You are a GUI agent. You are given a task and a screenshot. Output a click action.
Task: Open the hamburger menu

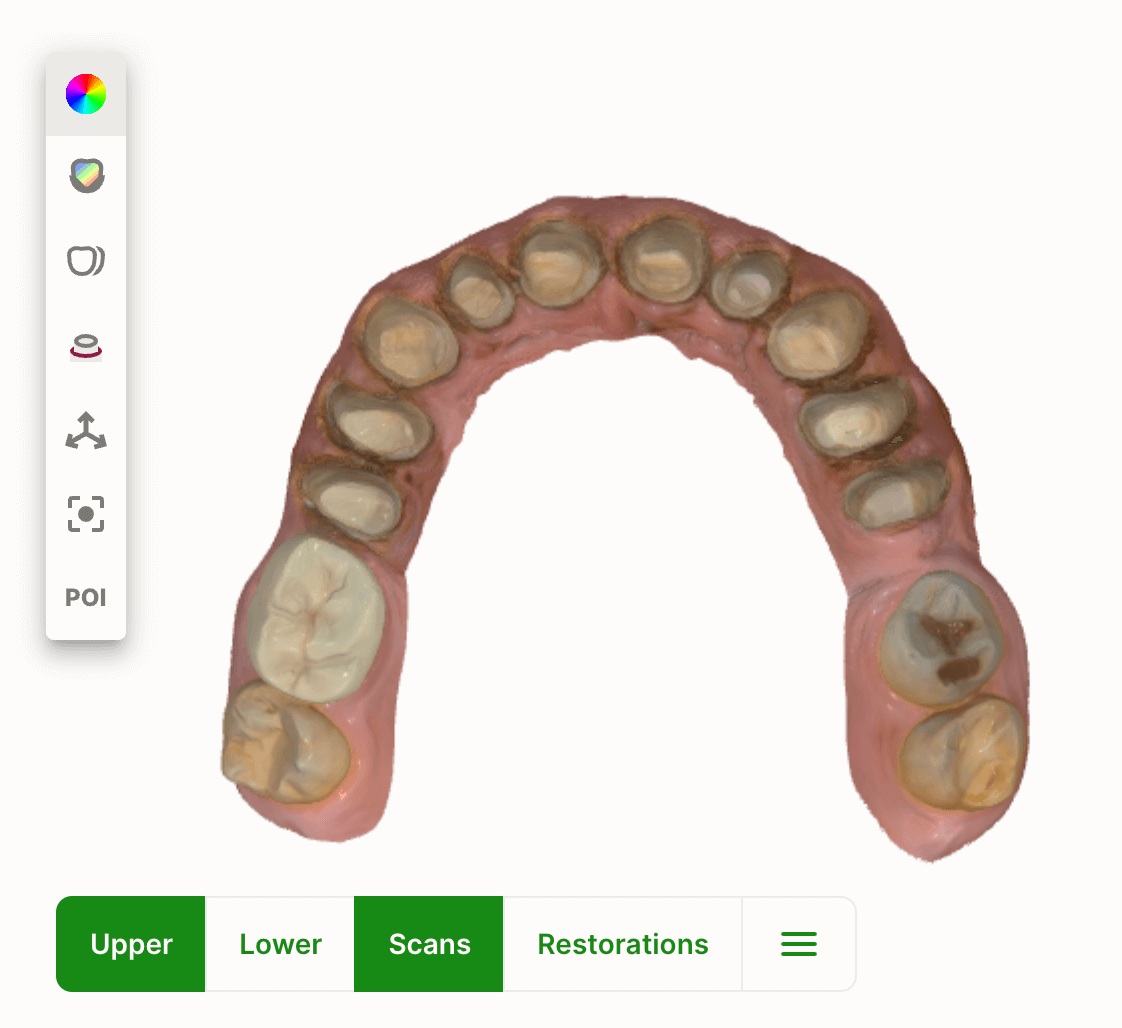tap(798, 944)
